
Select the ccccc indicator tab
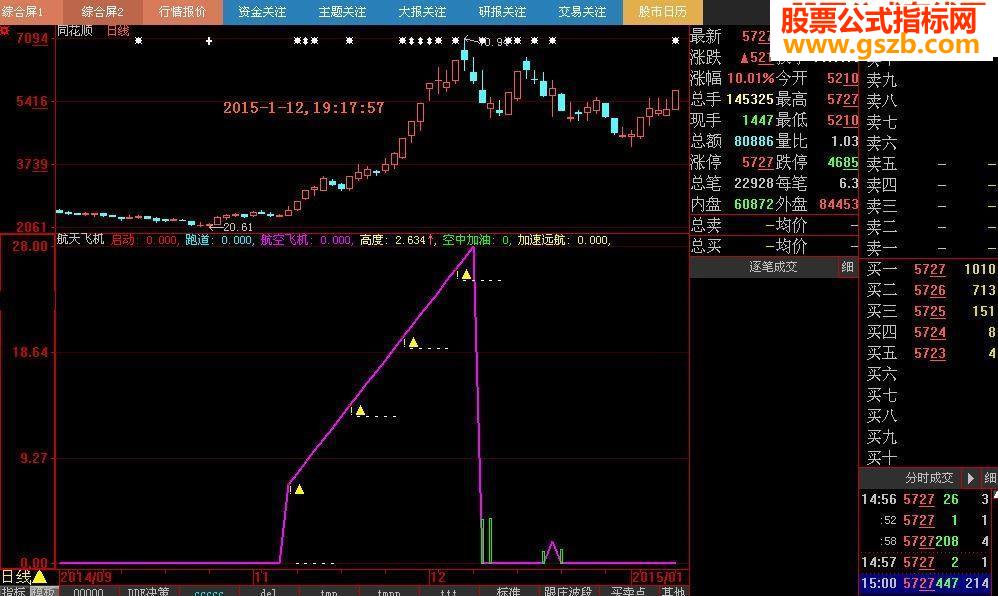209,592
